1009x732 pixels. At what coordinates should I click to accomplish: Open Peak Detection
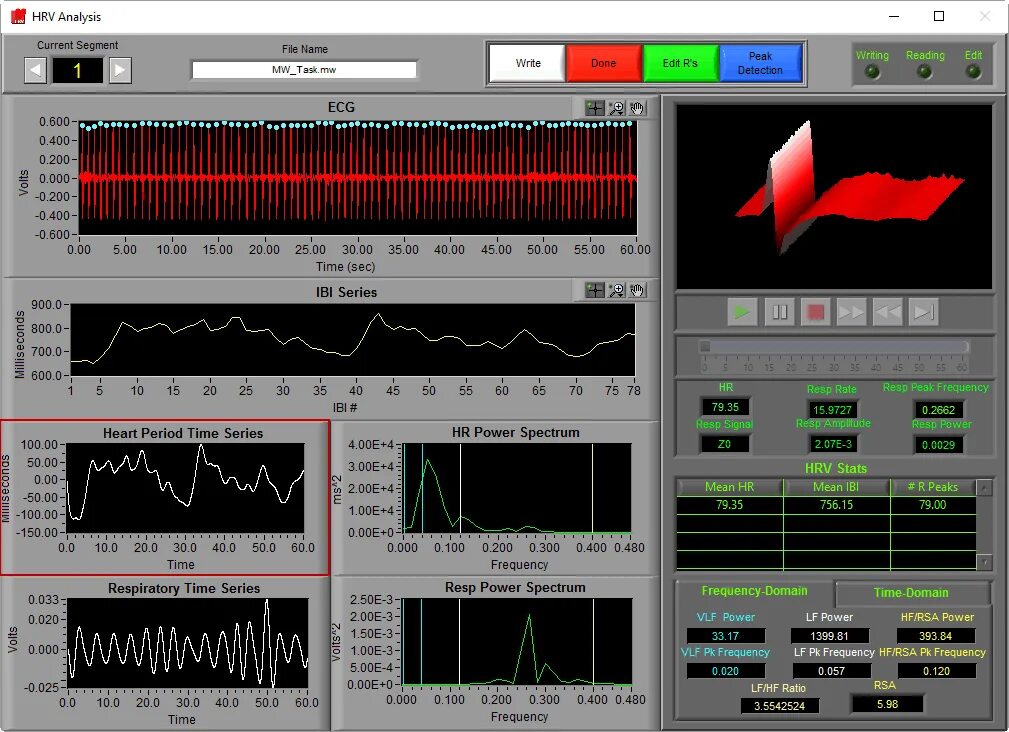[x=760, y=63]
